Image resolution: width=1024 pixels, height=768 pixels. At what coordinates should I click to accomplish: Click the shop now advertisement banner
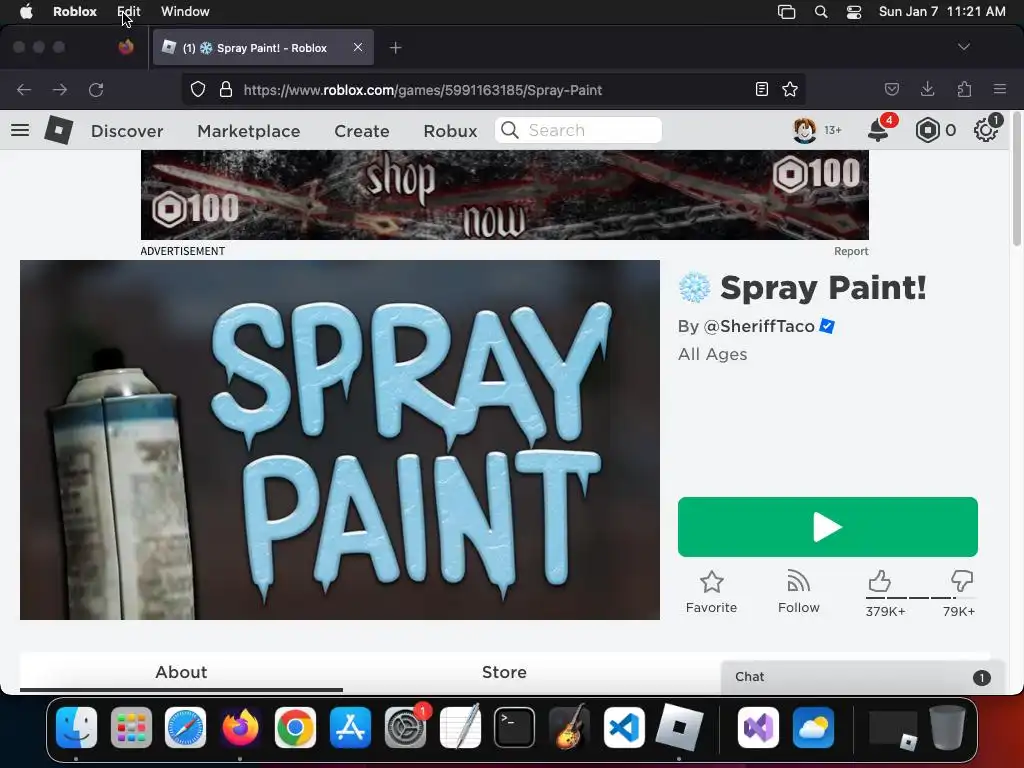pos(505,195)
